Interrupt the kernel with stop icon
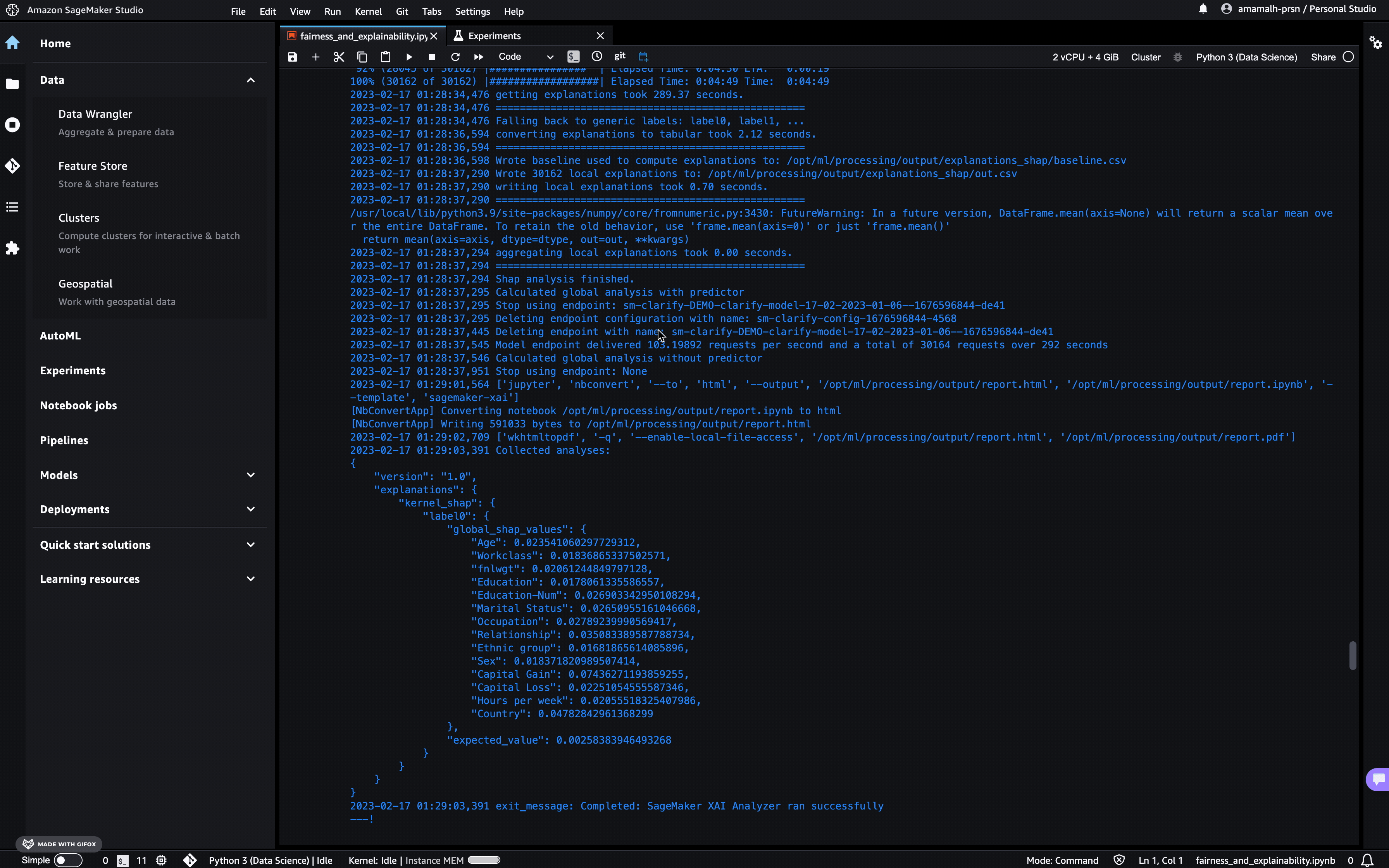Screen dimensions: 1389x868 point(432,57)
